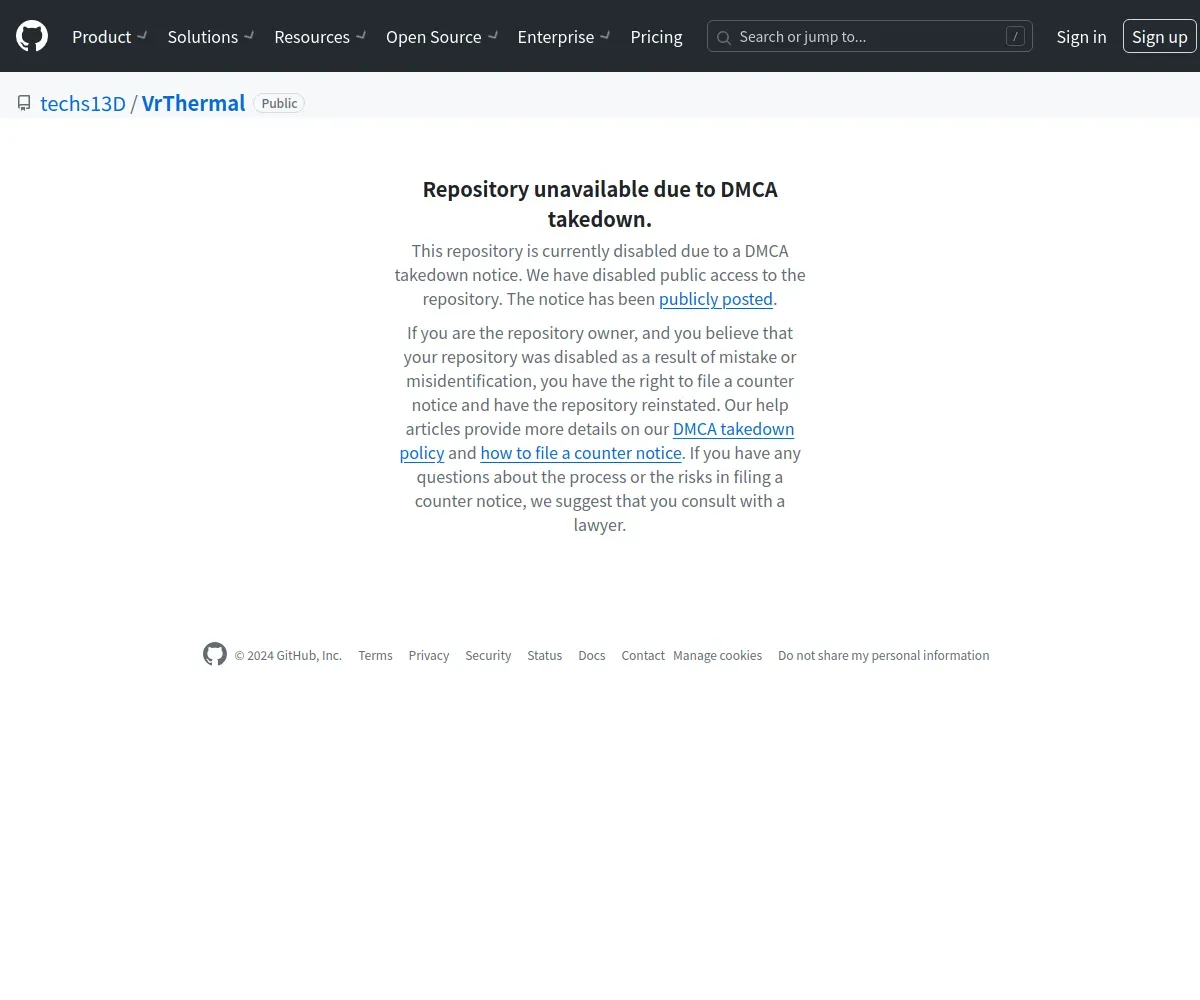
Task: Click Do not share my personal information
Action: coord(884,656)
